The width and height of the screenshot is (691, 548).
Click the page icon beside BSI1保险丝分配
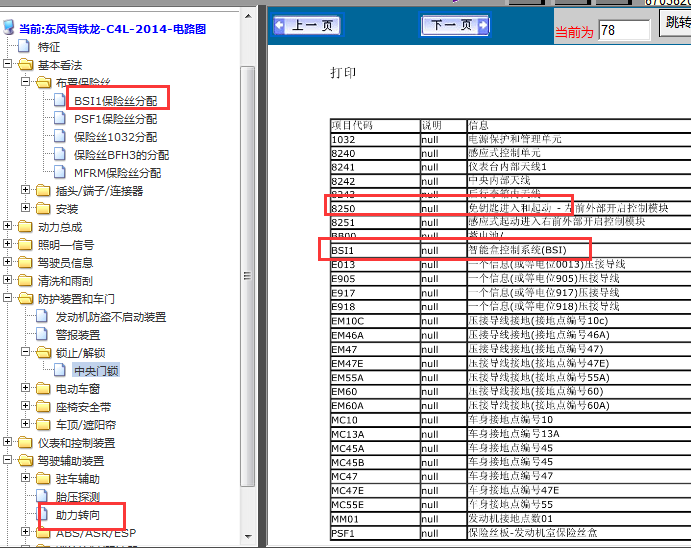pyautogui.click(x=60, y=100)
